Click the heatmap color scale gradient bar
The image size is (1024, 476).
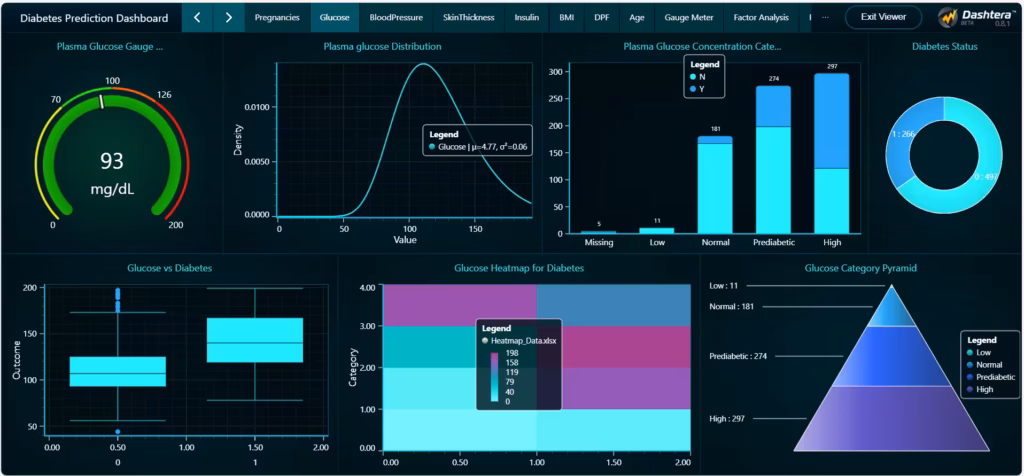click(494, 377)
